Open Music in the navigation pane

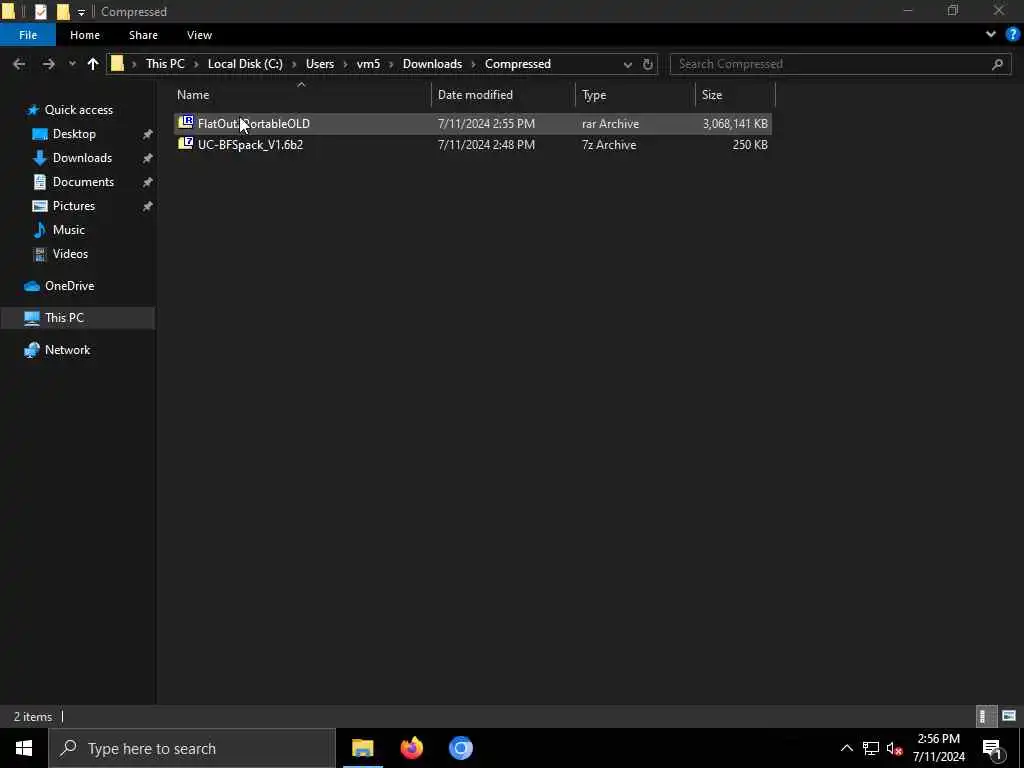click(69, 230)
